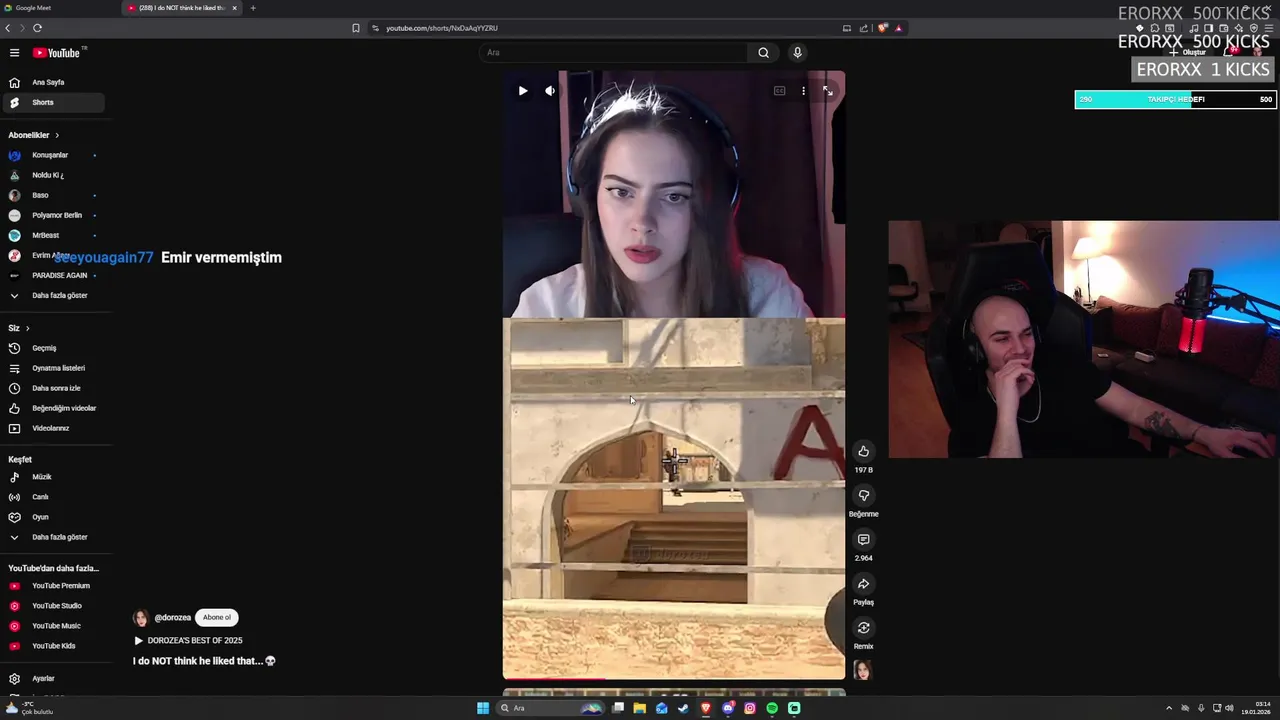The image size is (1280, 720).
Task: Open YouTube Kids
Action: tap(52, 646)
